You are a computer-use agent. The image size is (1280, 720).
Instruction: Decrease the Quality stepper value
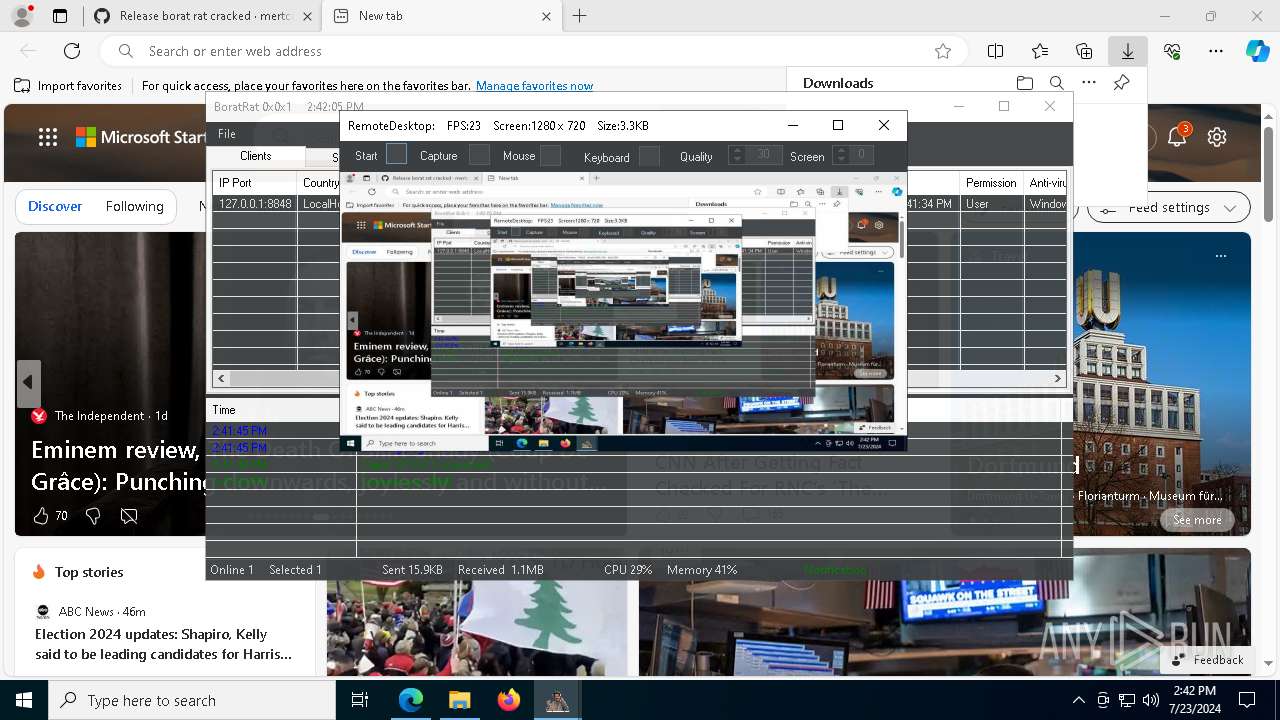click(737, 160)
